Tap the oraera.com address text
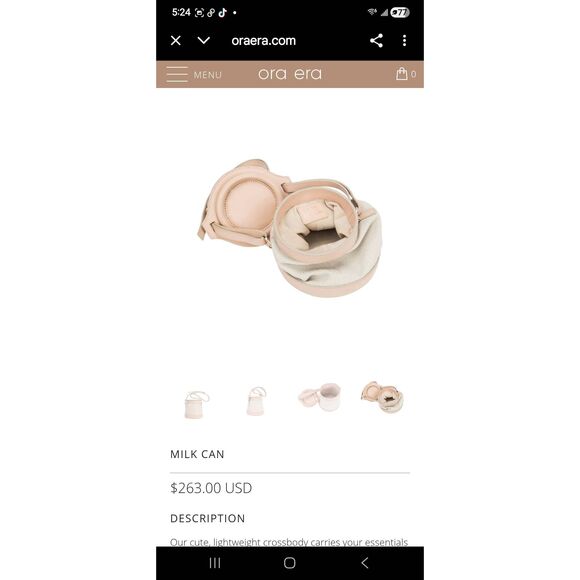Screen dimensions: 580x580 pos(263,41)
